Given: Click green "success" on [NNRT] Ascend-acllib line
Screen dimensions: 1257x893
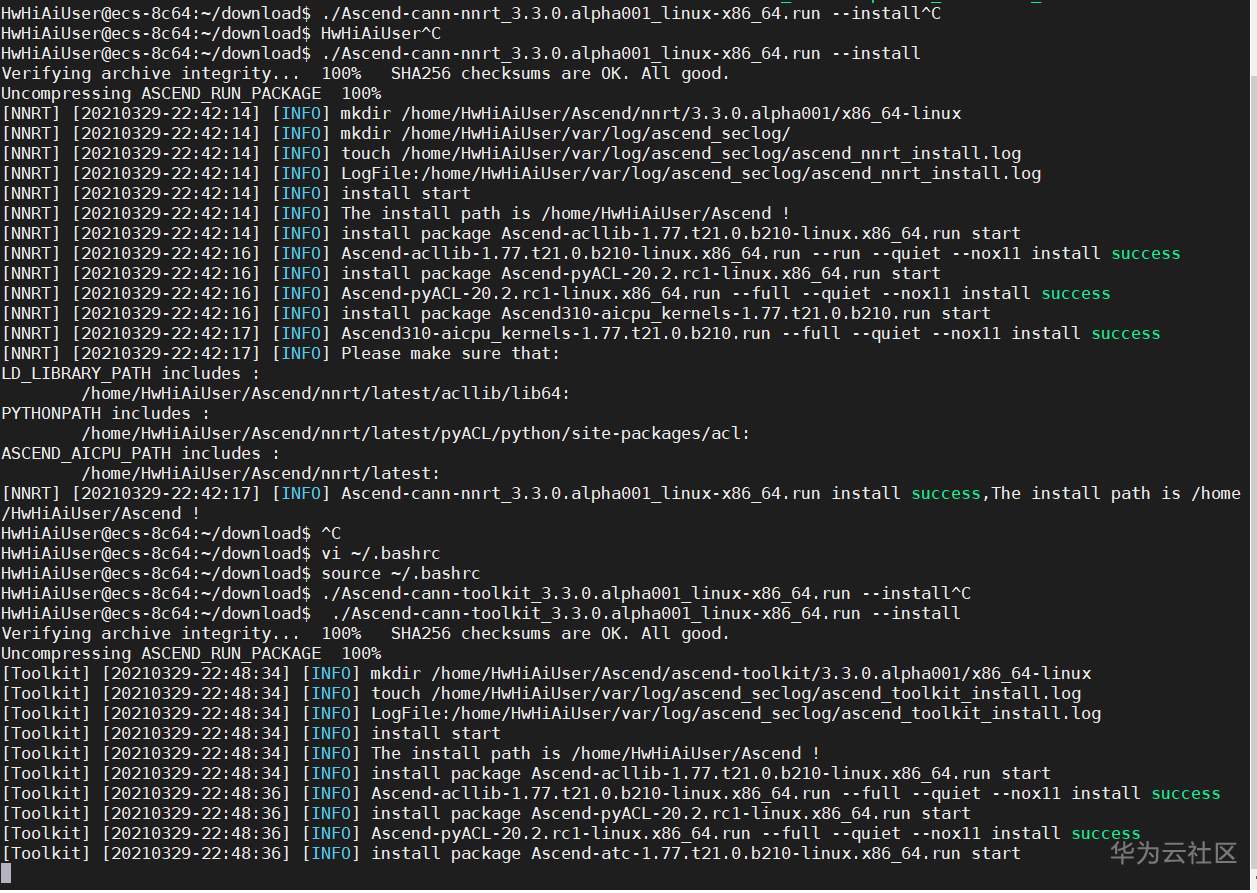Looking at the screenshot, I should click(x=1146, y=253).
